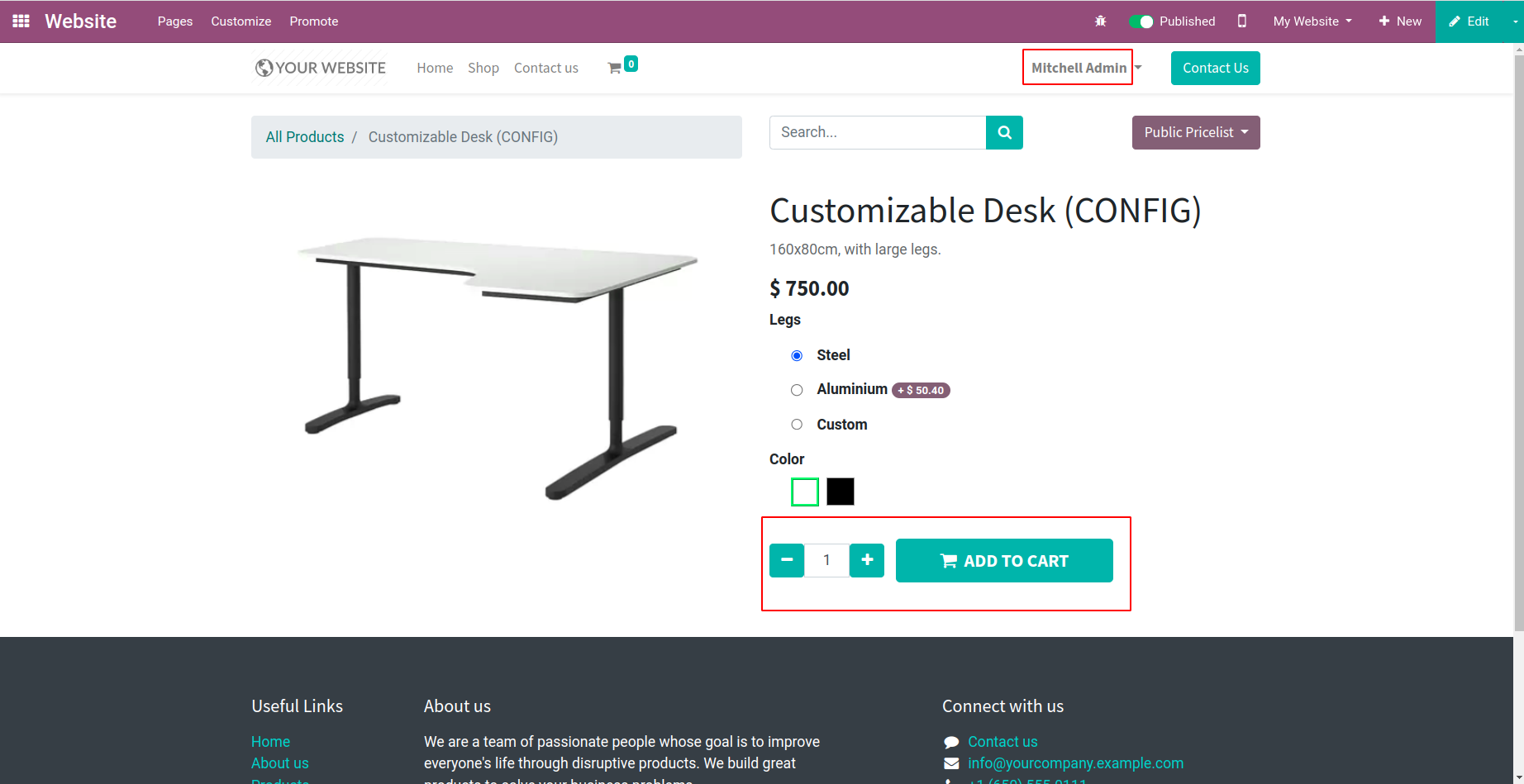Select the Custom legs option
This screenshot has width=1524, height=784.
point(797,425)
